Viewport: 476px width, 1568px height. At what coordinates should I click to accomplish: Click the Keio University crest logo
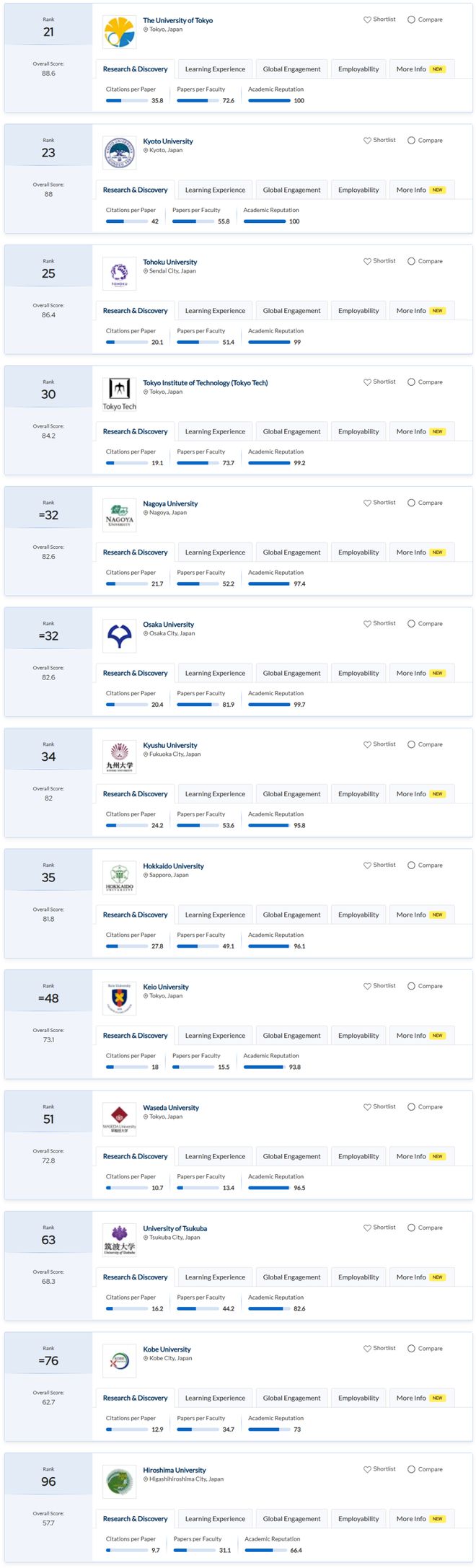coord(120,999)
